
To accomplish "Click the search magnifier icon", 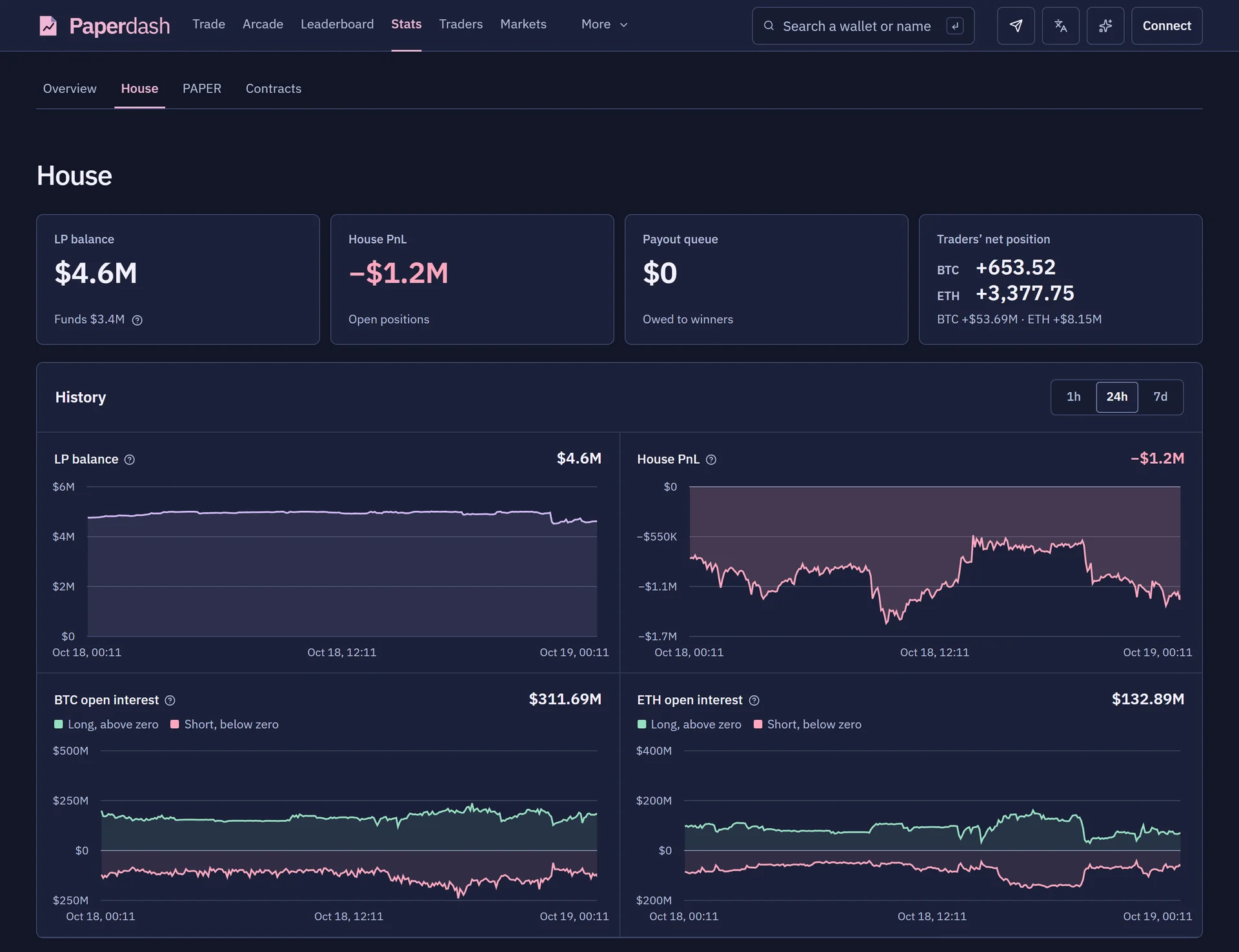I will click(769, 26).
